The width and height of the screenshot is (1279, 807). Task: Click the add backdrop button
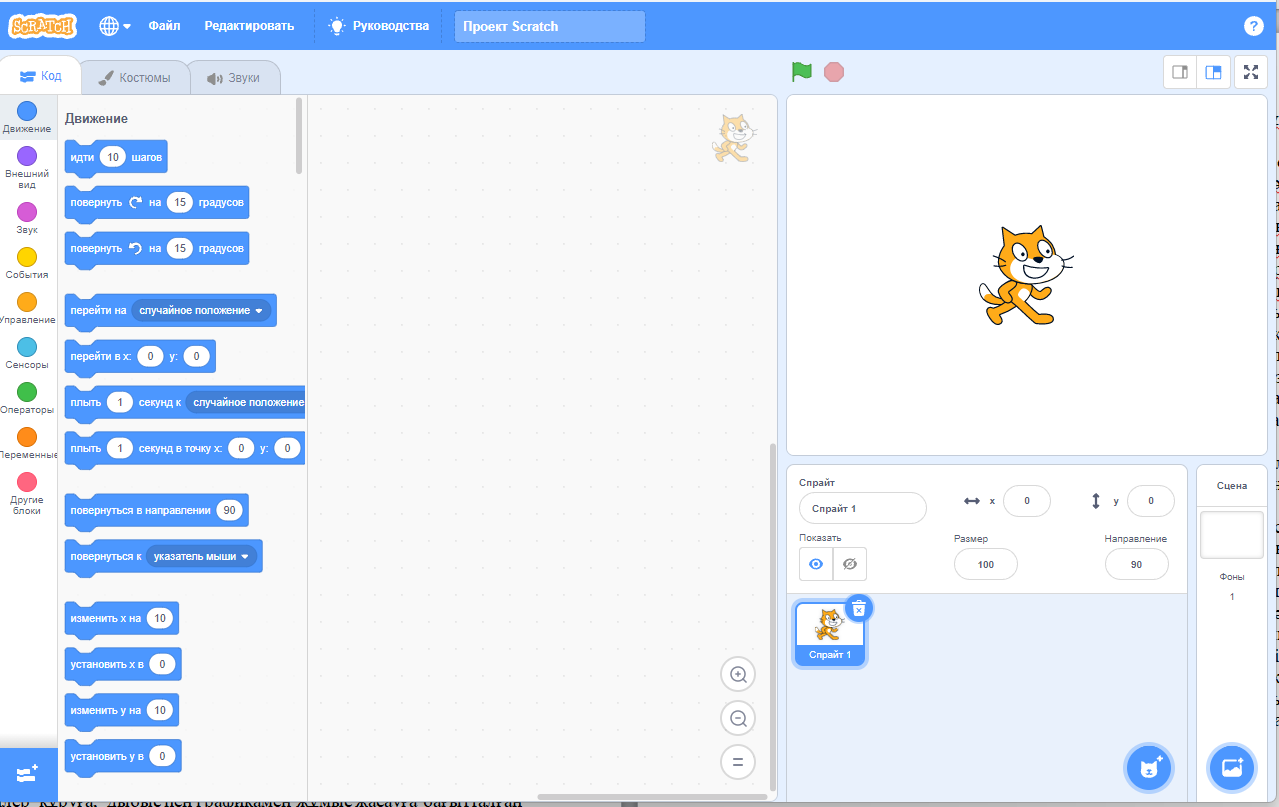[x=1232, y=768]
